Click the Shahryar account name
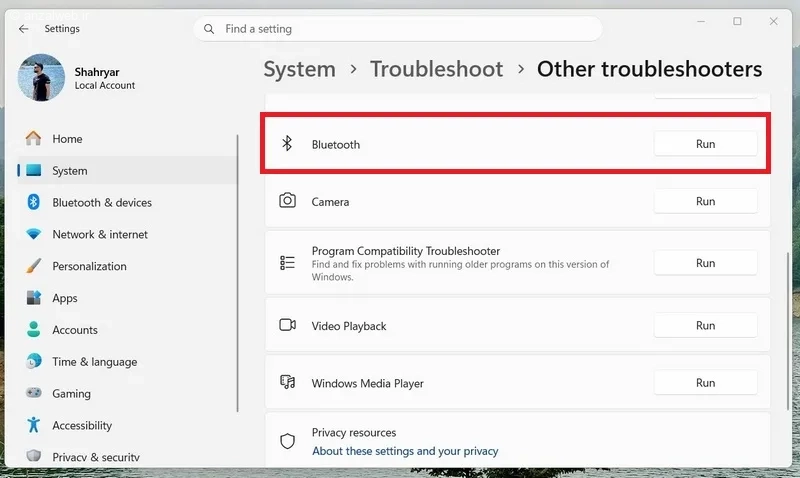This screenshot has height=478, width=800. pos(97,72)
